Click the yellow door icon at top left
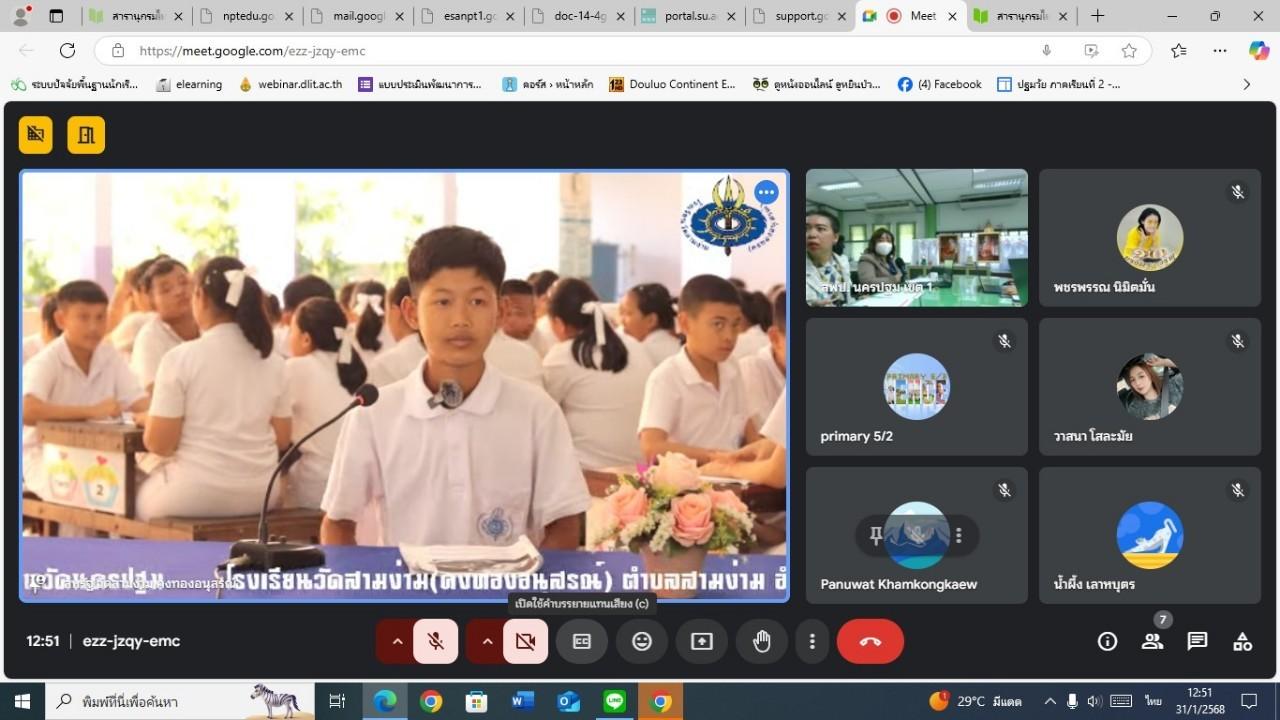The height and width of the screenshot is (720, 1280). tap(86, 135)
